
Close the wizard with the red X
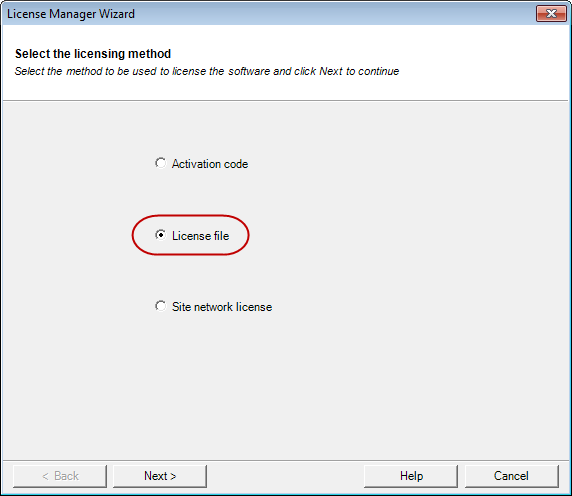pyautogui.click(x=551, y=14)
